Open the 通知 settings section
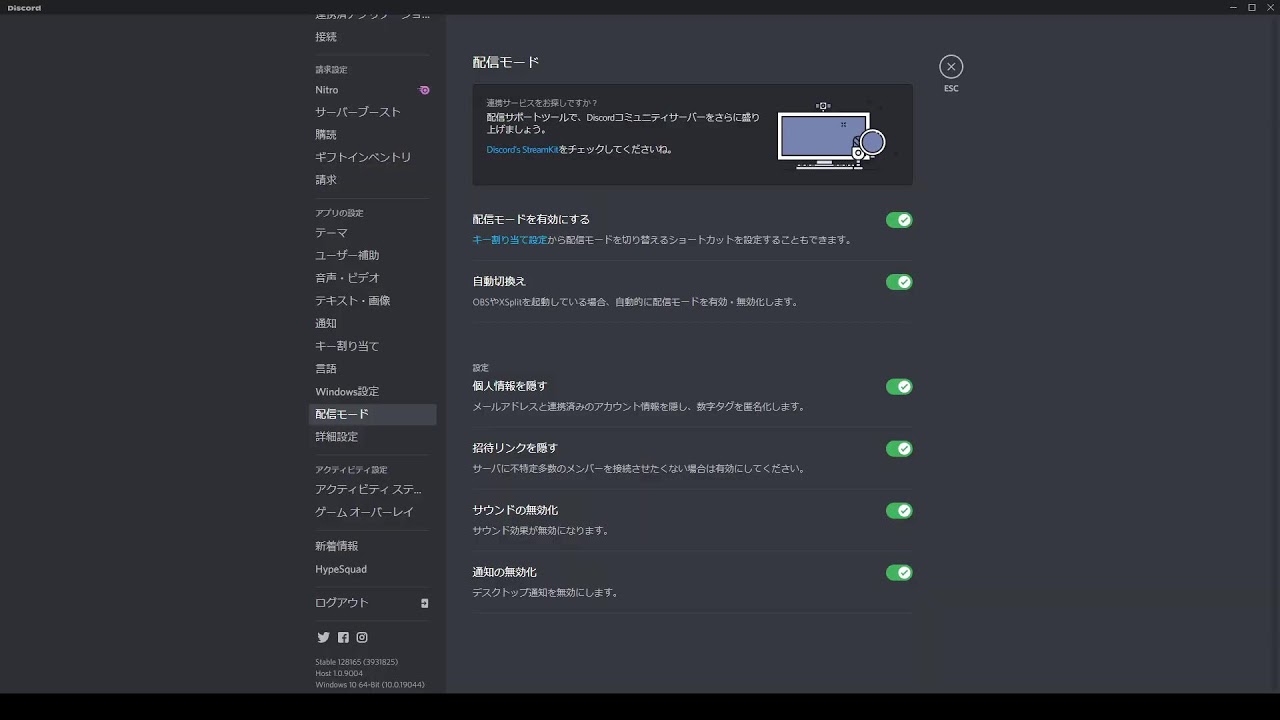Image resolution: width=1280 pixels, height=720 pixels. point(372,323)
